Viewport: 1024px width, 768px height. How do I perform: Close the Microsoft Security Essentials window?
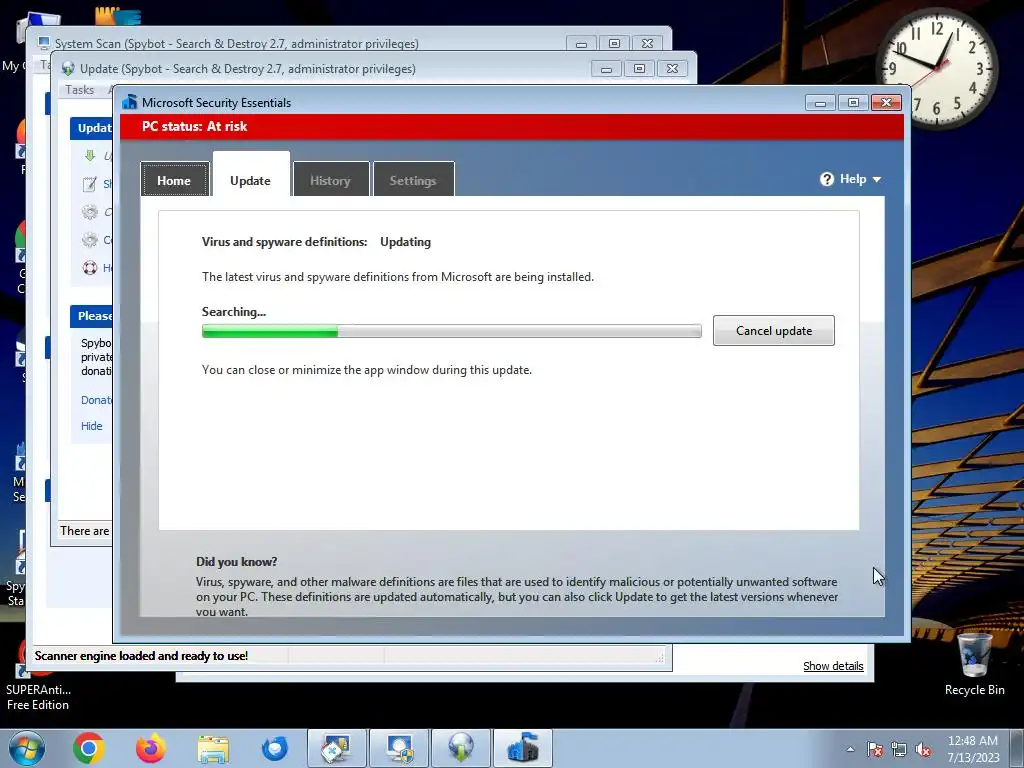(x=886, y=103)
